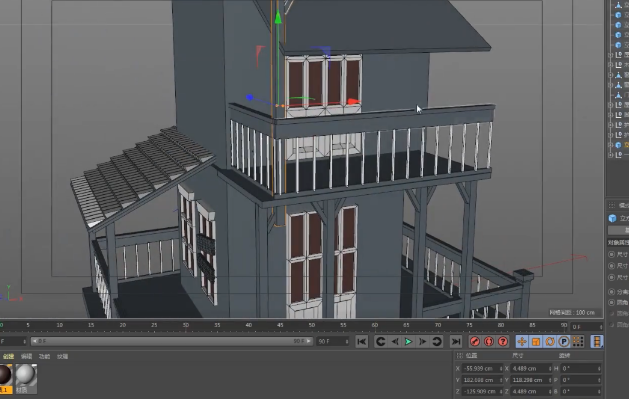This screenshot has height=399, width=629.
Task: Click the second radio button under 对象属性
Action: [x=611, y=265]
